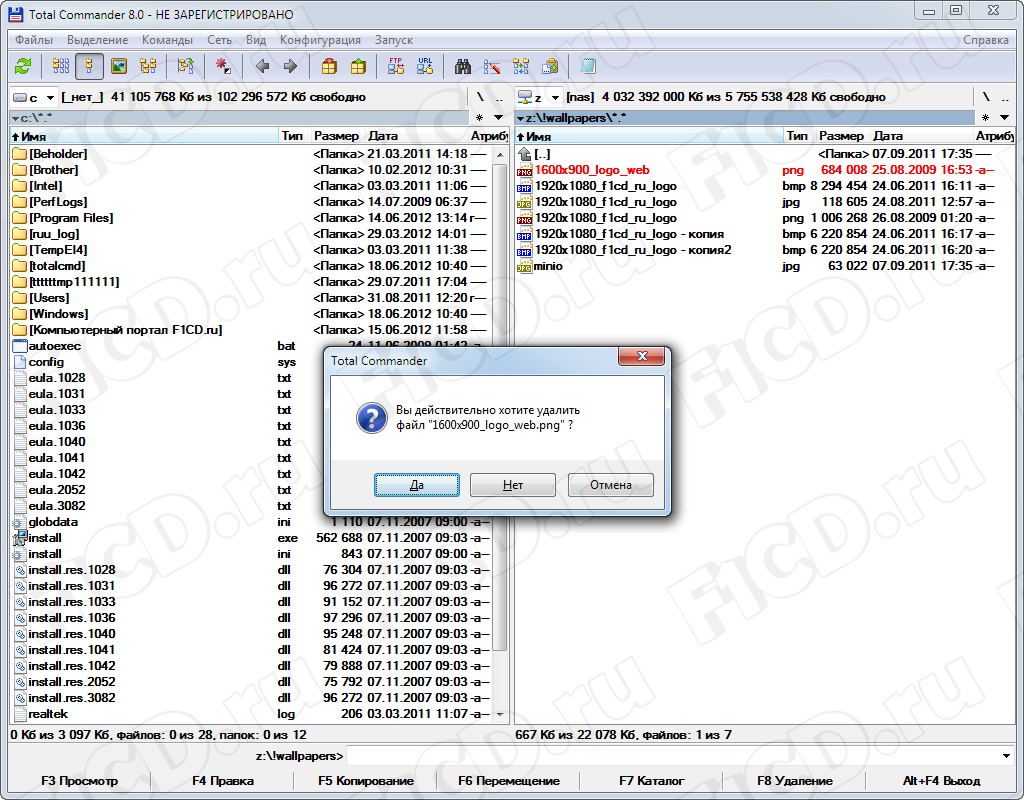Click Alt+F4 Выход button
The image size is (1024, 800).
point(941,780)
